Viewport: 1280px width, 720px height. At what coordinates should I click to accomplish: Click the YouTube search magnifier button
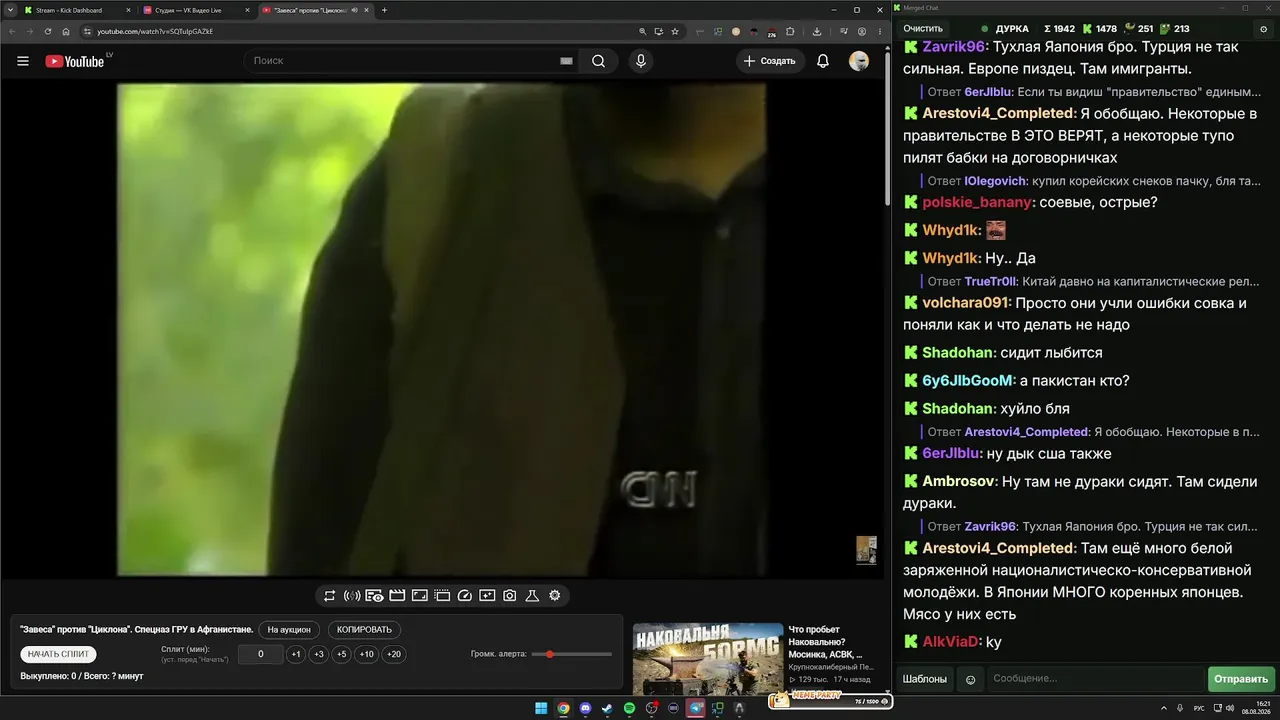(598, 61)
